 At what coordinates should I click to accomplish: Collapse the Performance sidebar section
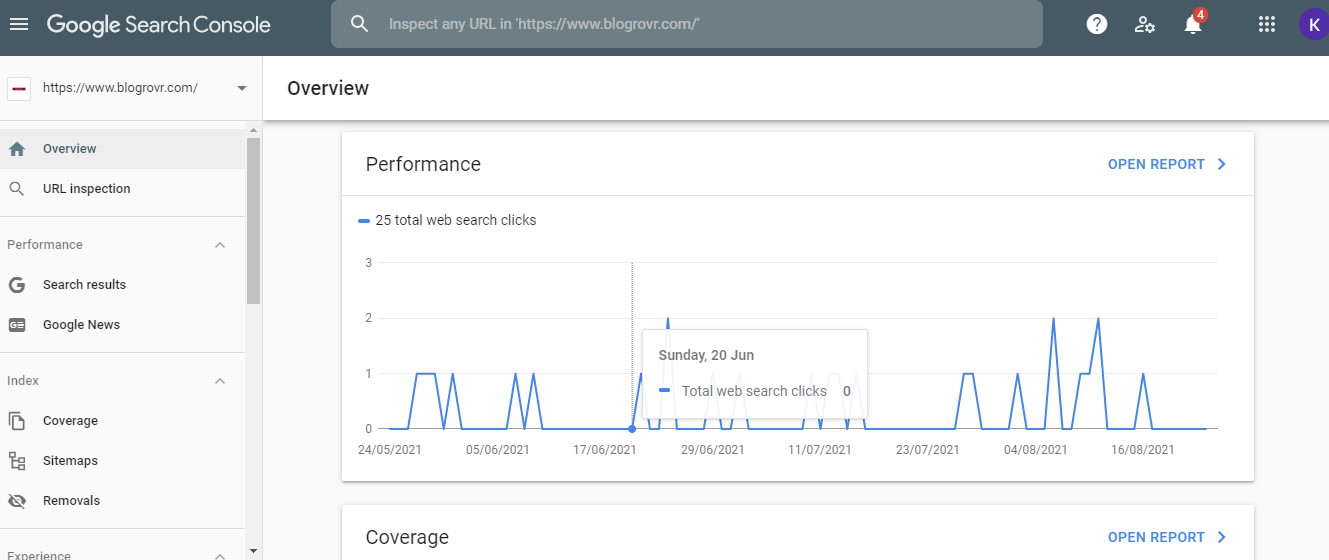(221, 245)
